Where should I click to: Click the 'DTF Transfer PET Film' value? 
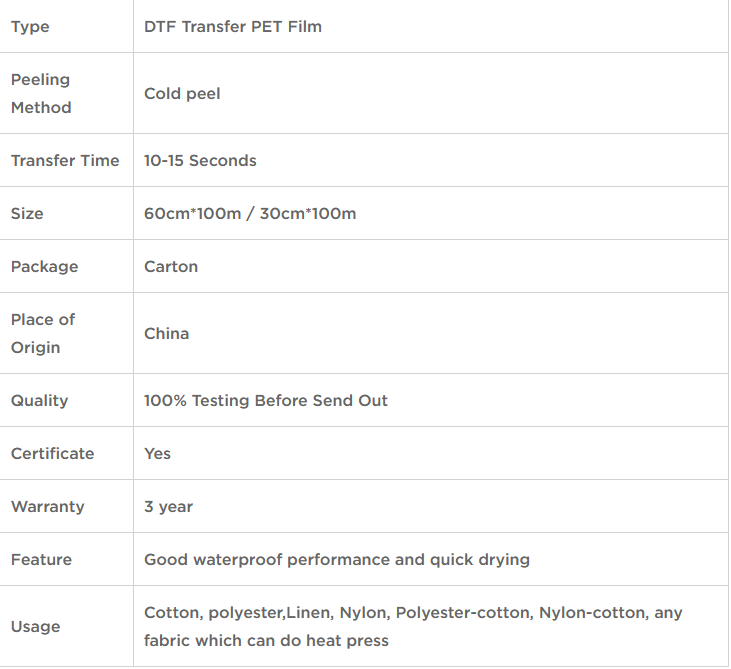point(233,27)
